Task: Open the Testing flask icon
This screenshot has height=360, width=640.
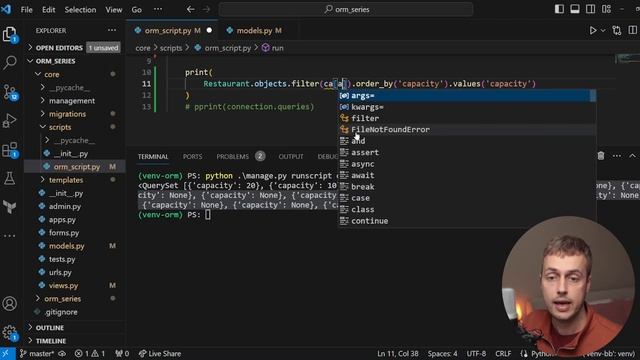Action: [x=9, y=178]
